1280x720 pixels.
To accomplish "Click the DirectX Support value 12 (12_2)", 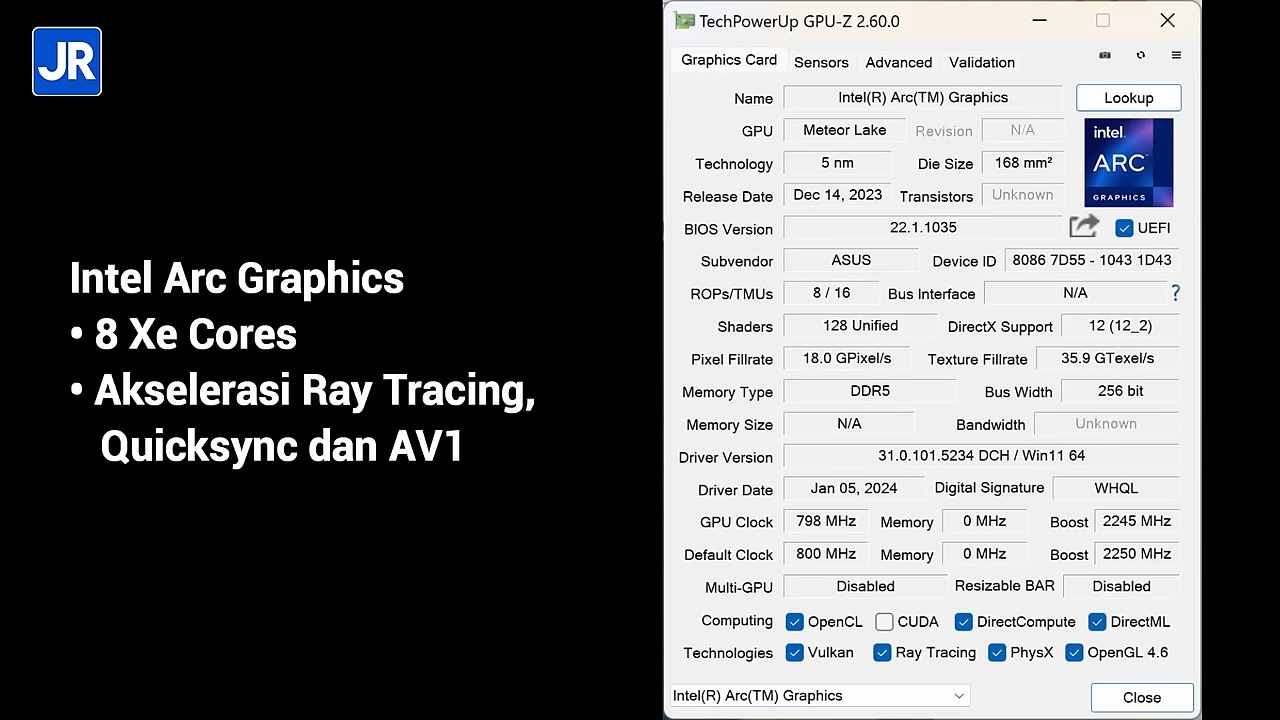I will [x=1120, y=326].
